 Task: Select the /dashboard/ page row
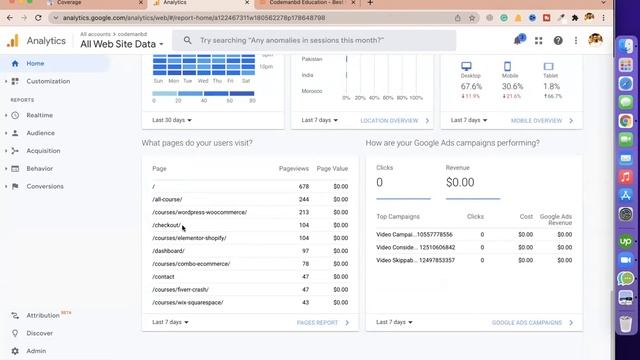point(250,251)
